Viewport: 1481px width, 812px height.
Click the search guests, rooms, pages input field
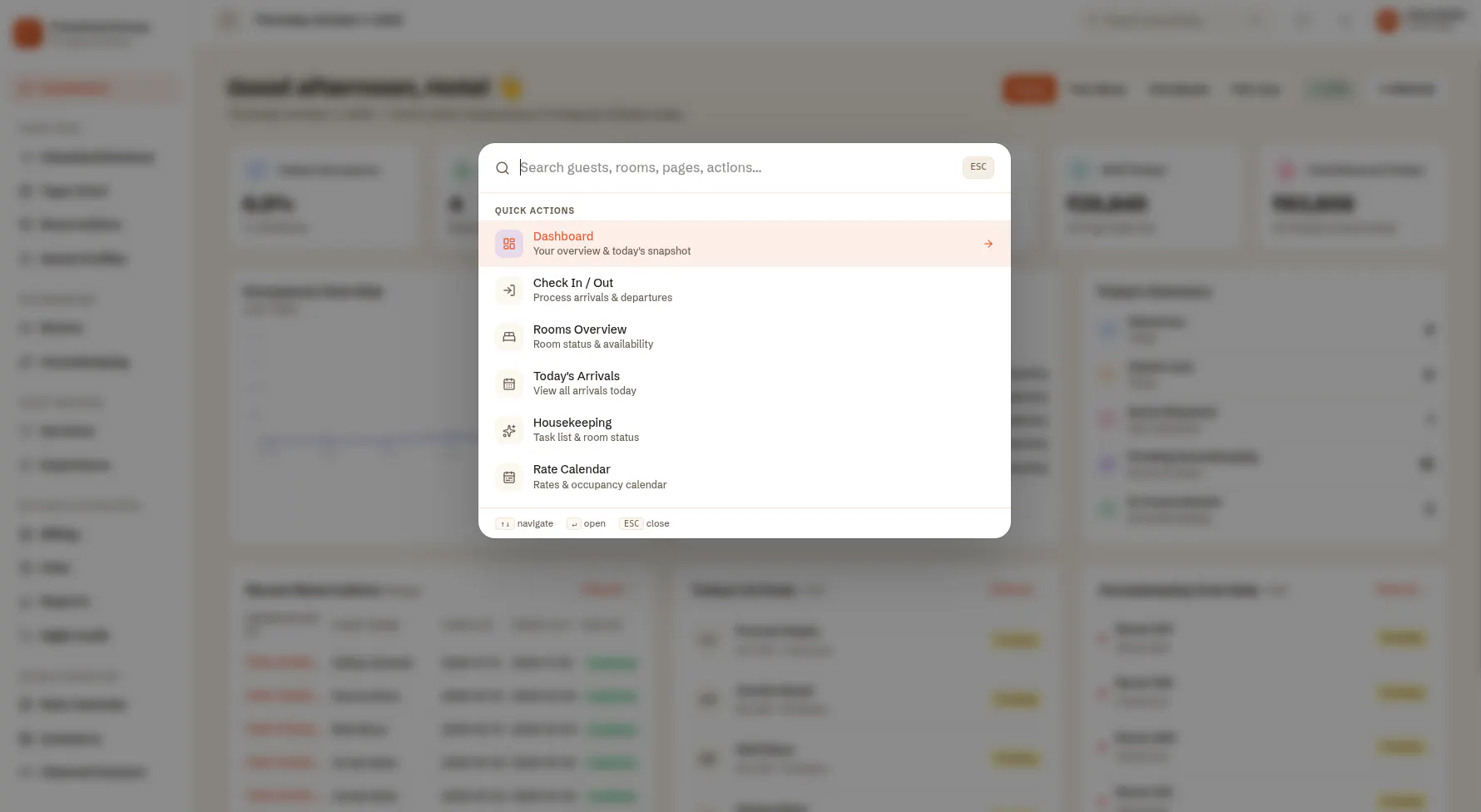pyautogui.click(x=736, y=167)
